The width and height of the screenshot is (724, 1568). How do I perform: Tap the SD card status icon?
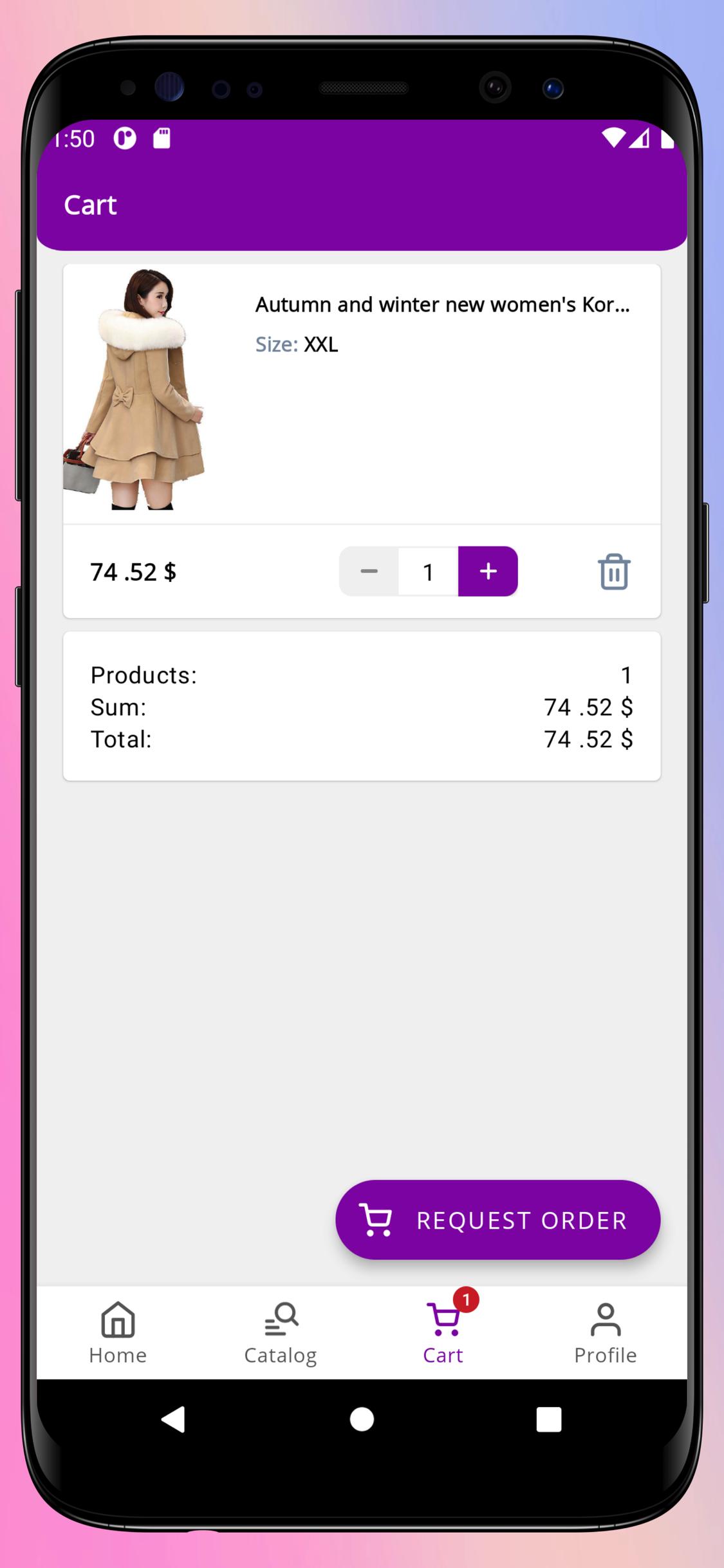tap(162, 138)
